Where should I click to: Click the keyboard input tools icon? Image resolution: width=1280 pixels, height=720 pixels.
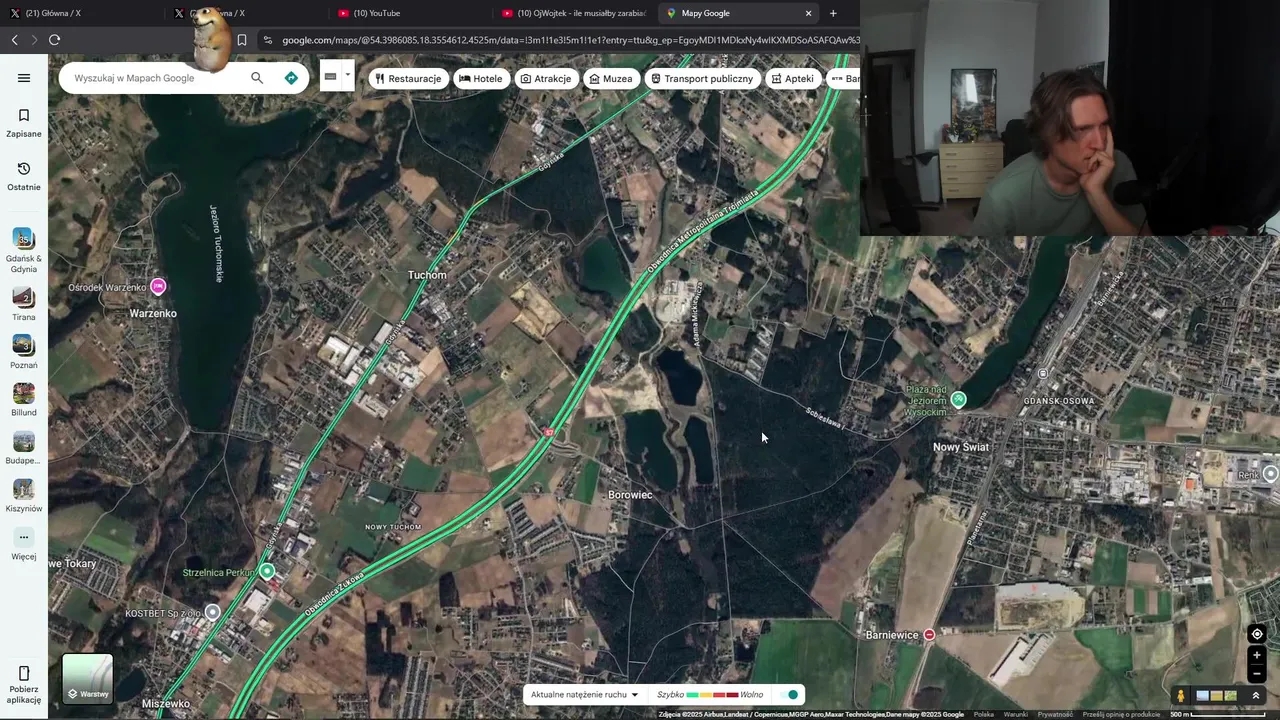coord(330,76)
